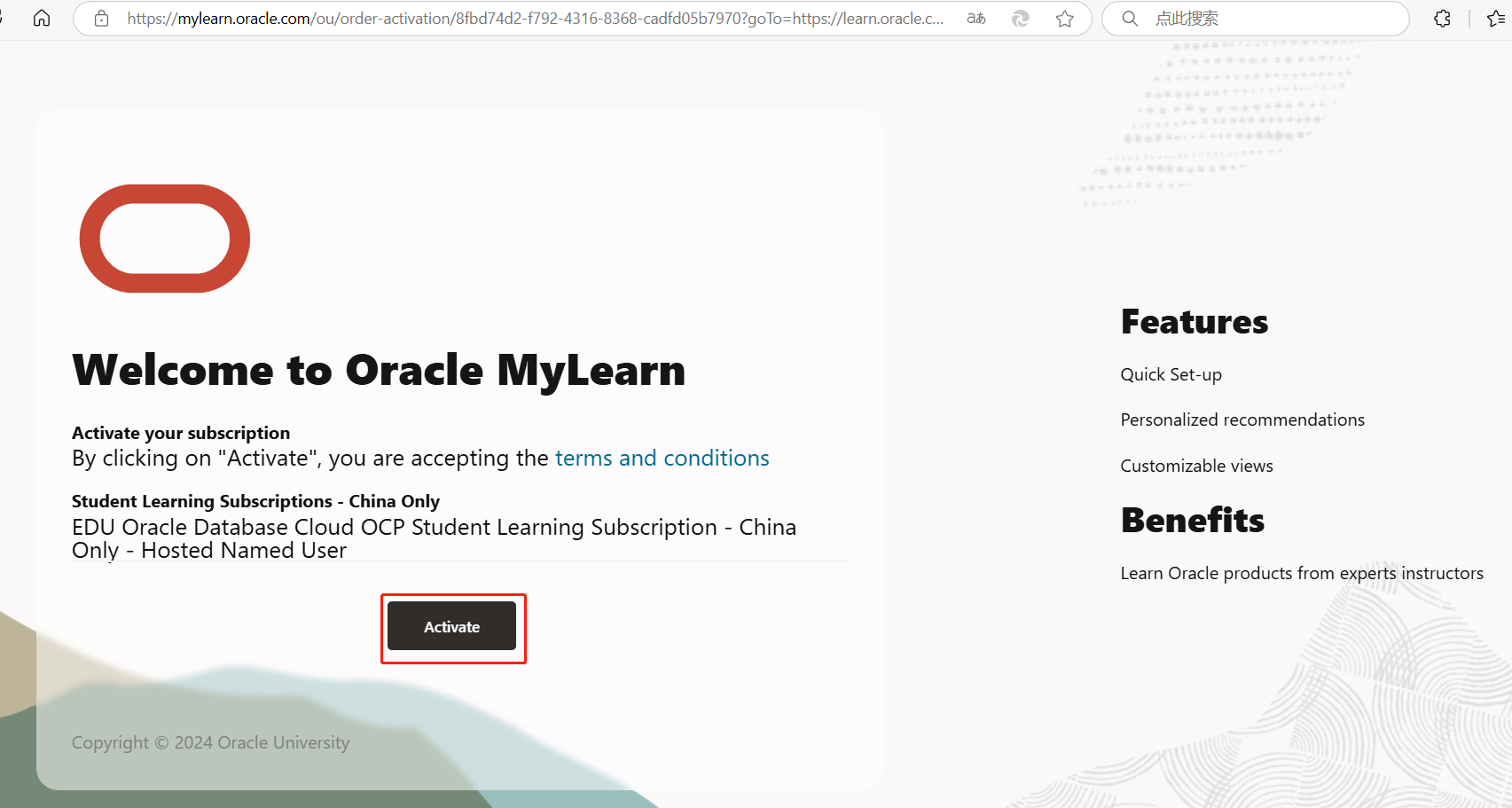Click the magnifier icon in the search box

1130,18
